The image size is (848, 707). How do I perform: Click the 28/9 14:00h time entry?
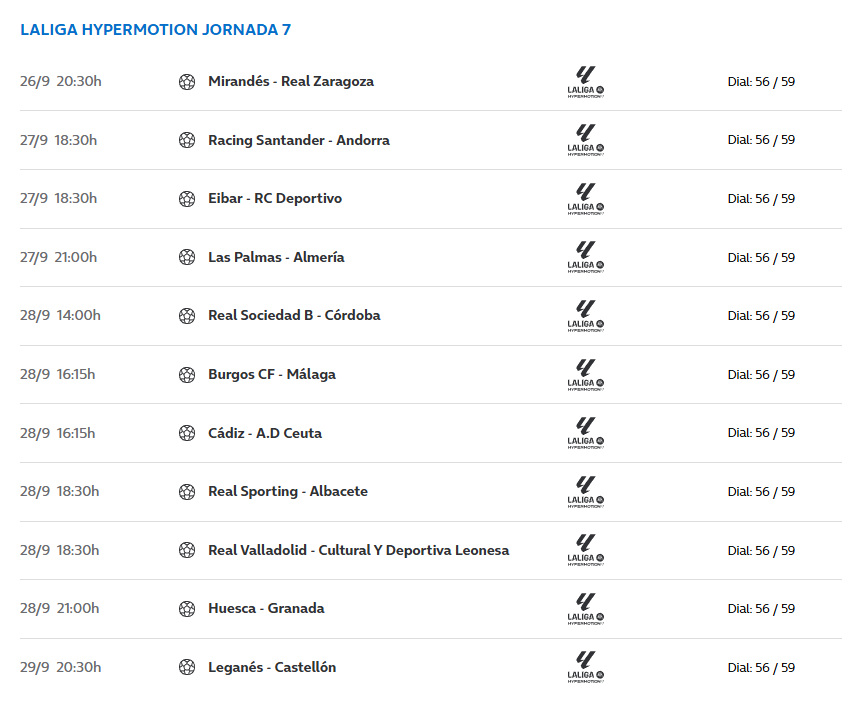(61, 315)
